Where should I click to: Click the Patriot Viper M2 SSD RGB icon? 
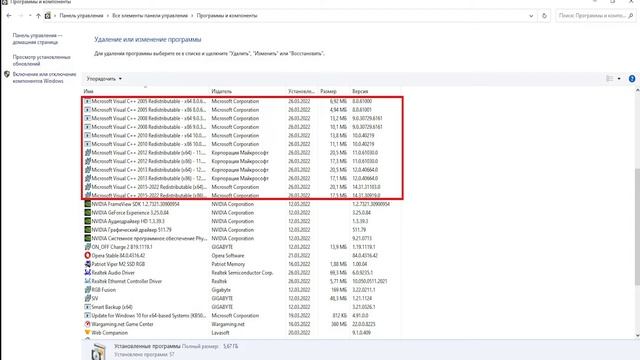(x=87, y=264)
